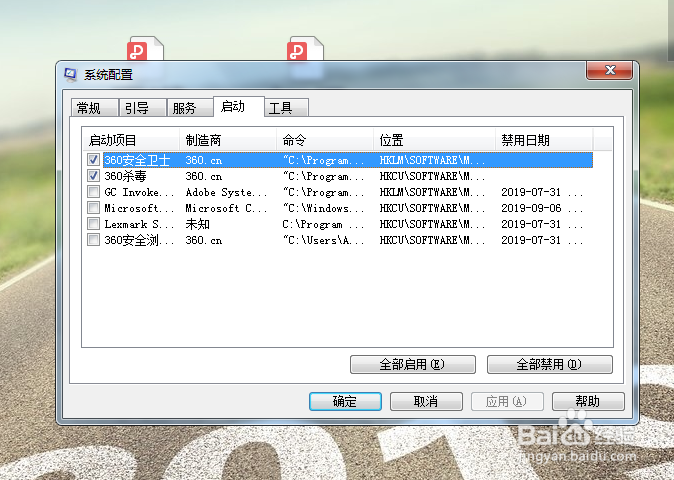Select the GC Invoke... row name
674x480 pixels.
[x=139, y=192]
